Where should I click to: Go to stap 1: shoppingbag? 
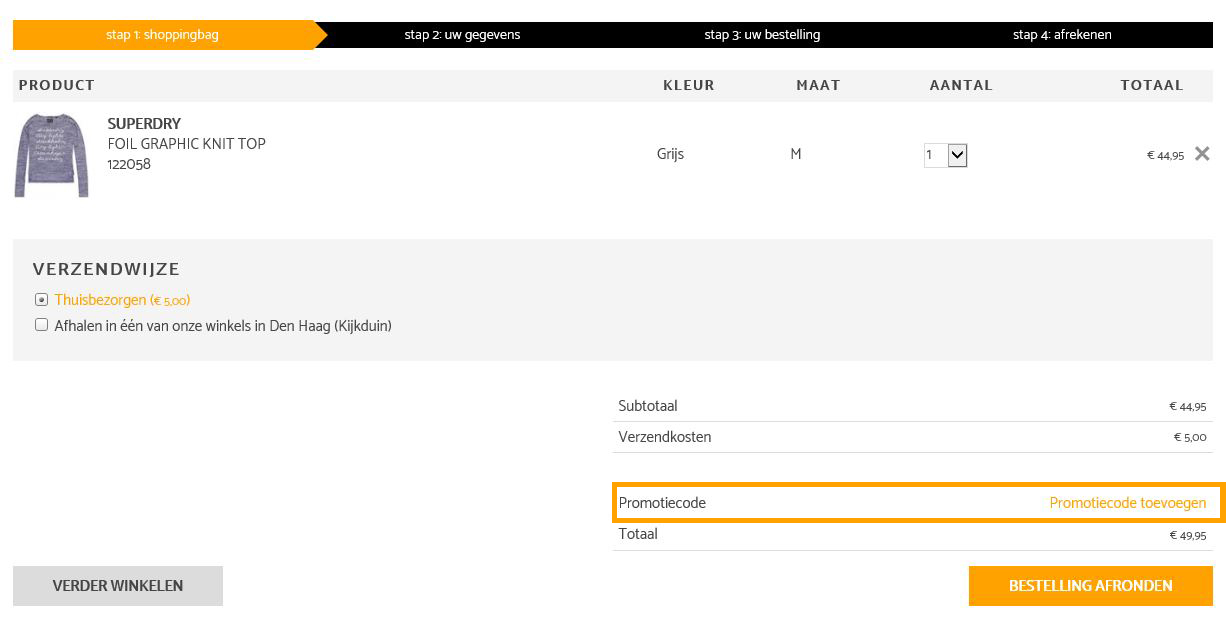click(x=162, y=35)
